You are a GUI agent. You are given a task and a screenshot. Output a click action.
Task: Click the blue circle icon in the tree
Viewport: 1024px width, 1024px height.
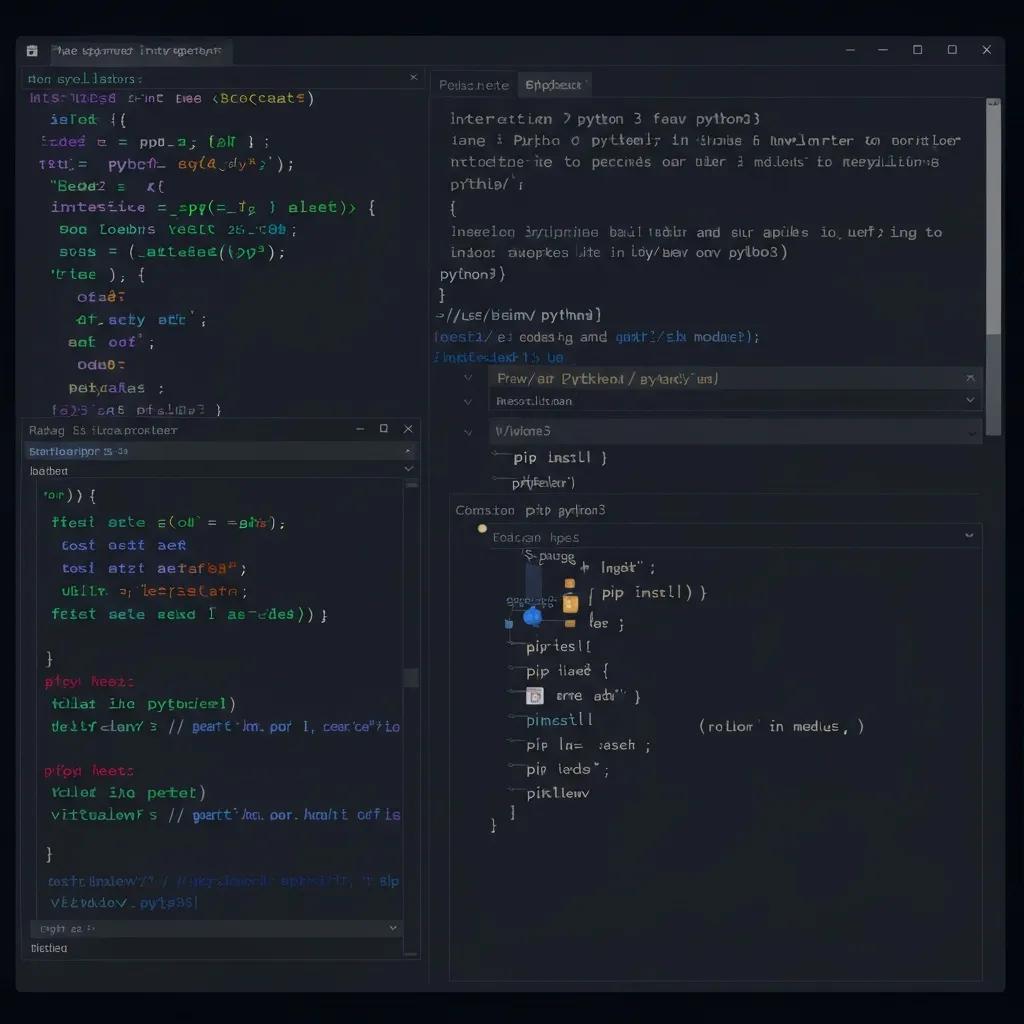pyautogui.click(x=532, y=616)
